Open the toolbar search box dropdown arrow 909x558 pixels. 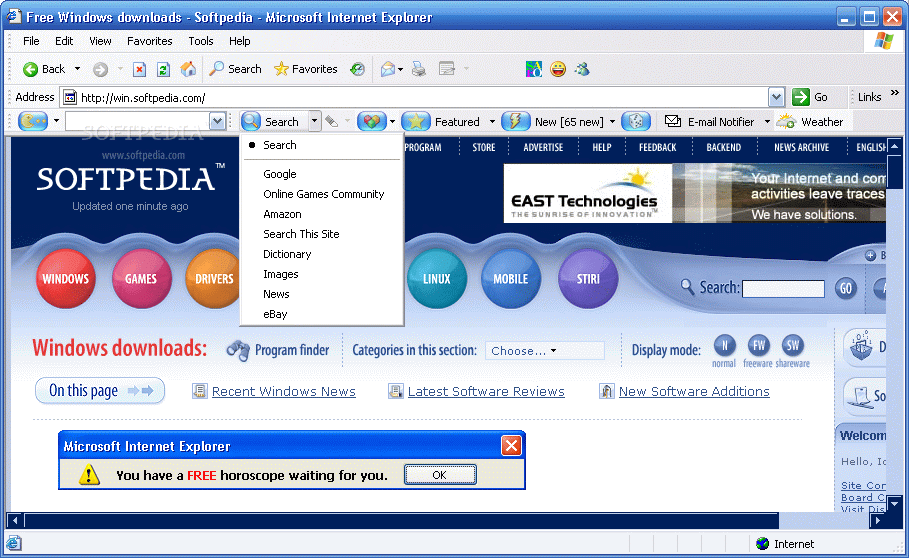click(217, 121)
